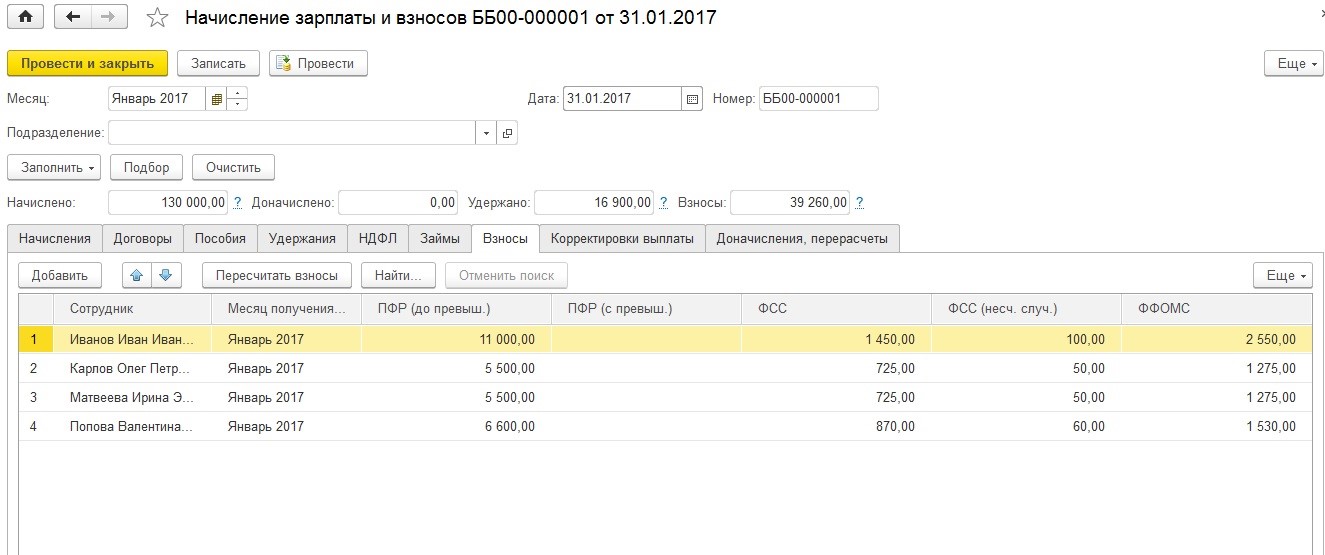Viewport: 1325px width, 555px height.
Task: Click ФФОМС cell 2 550,00
Action: (x=1216, y=339)
